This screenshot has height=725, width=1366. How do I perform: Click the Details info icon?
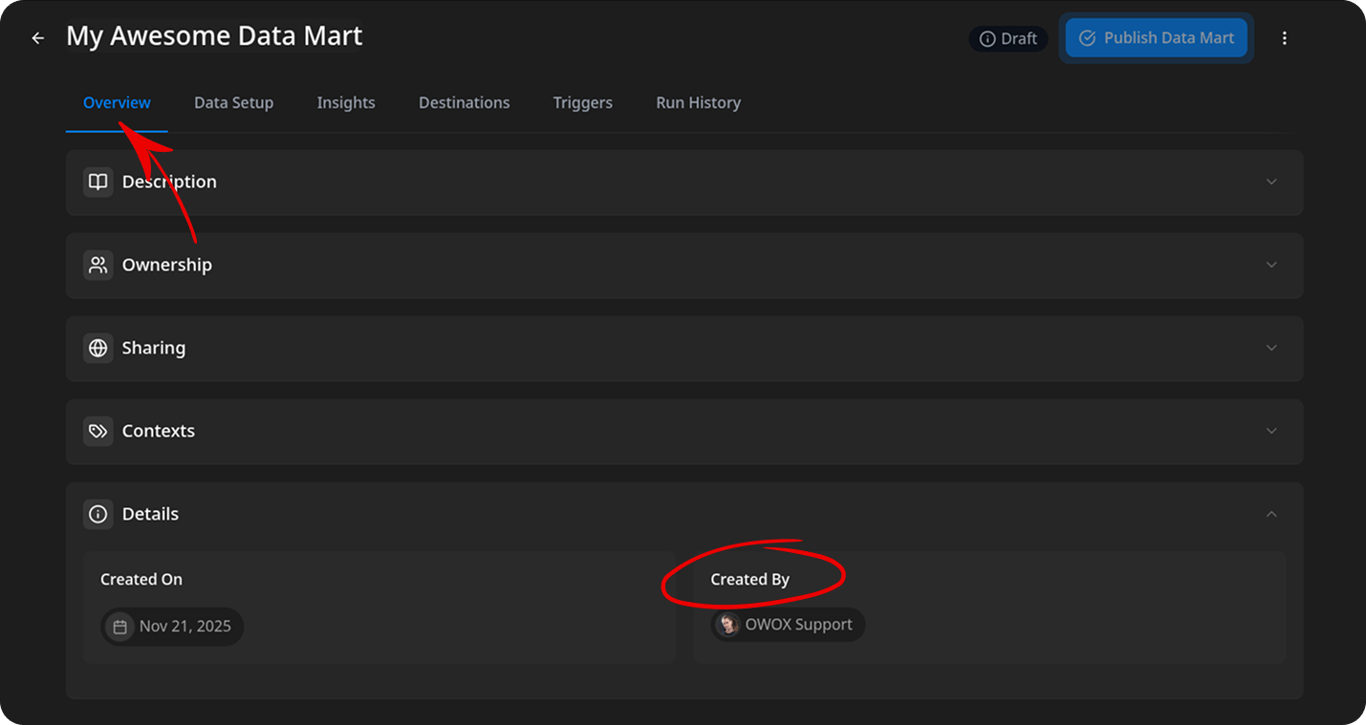(98, 514)
